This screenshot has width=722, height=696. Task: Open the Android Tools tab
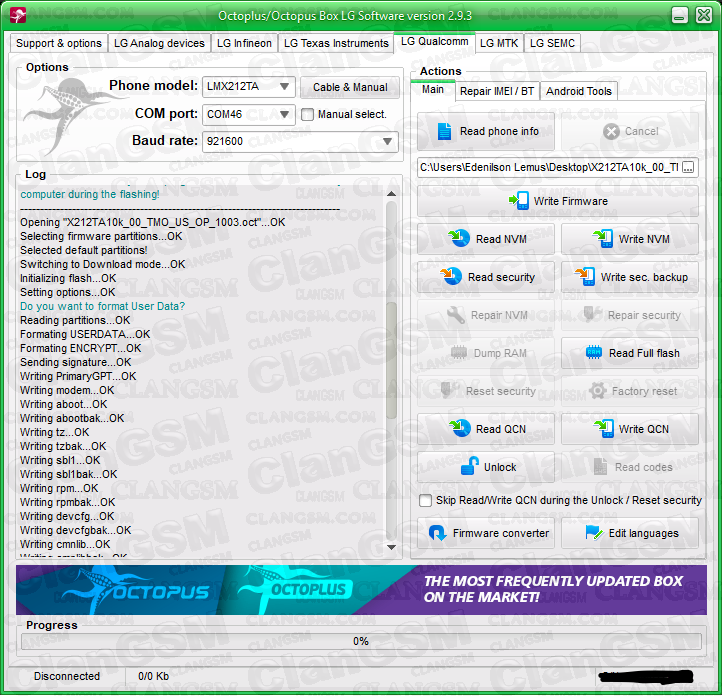(x=578, y=91)
